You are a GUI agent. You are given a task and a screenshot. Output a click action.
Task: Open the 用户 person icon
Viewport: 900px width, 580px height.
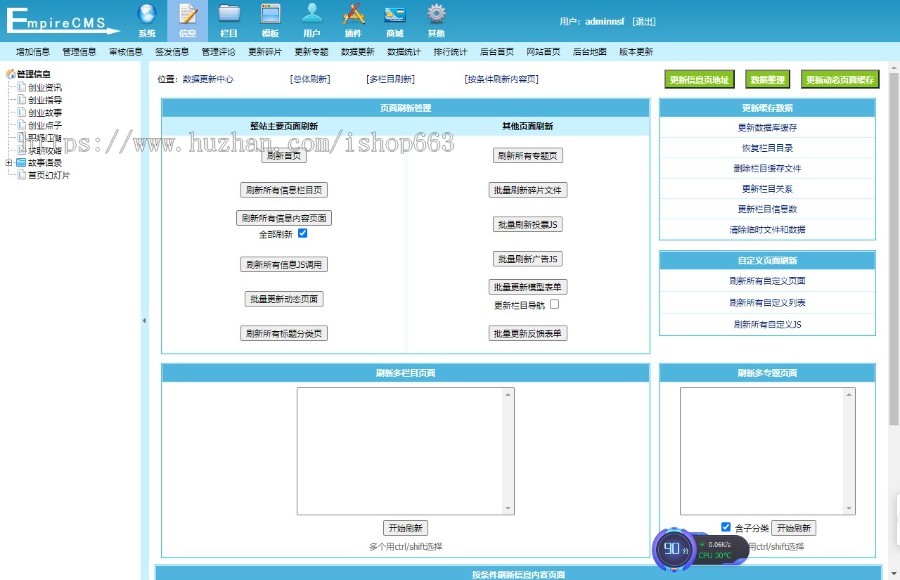(312, 14)
